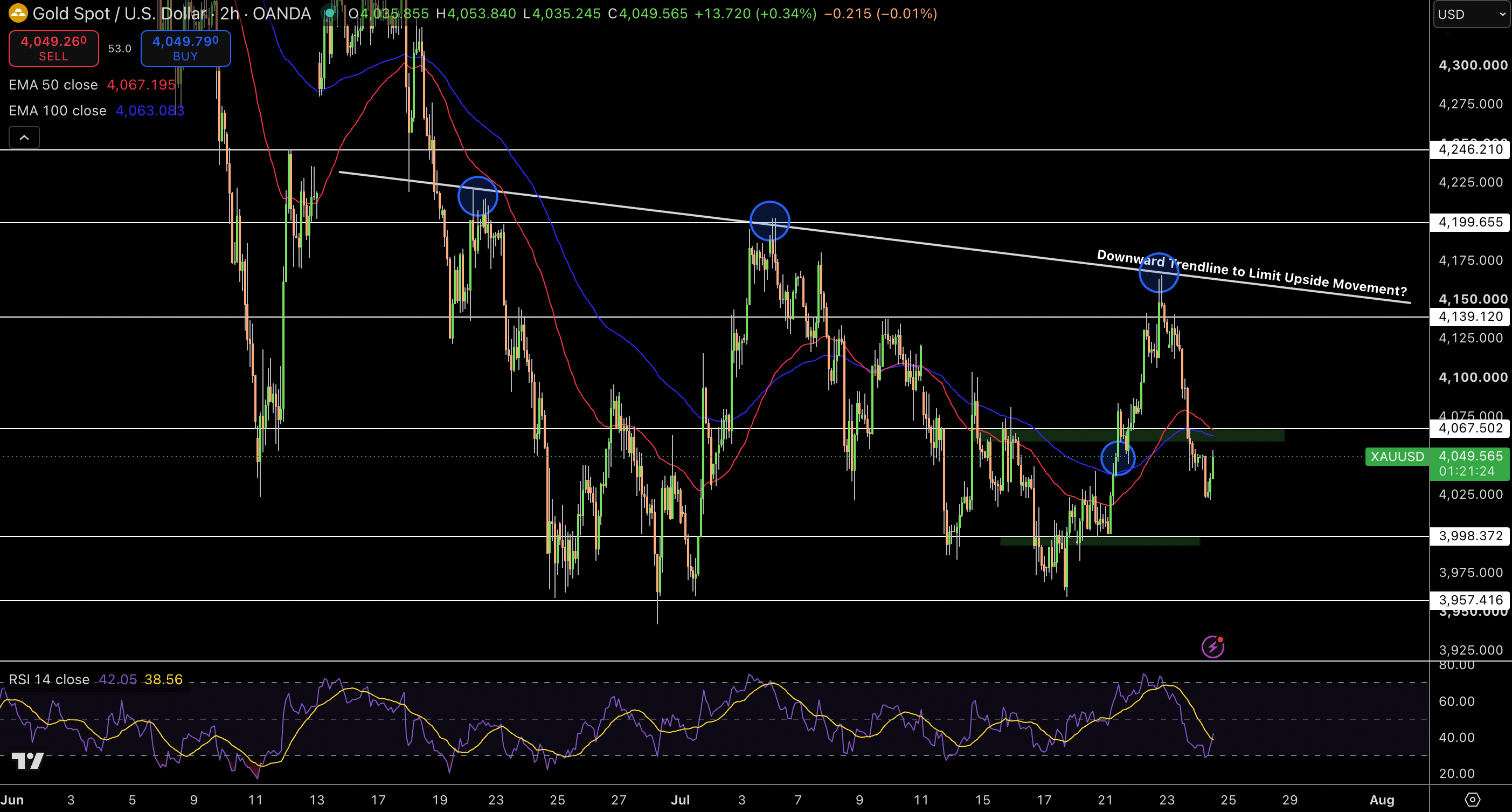Click the RSI value 42.05
Image resolution: width=1512 pixels, height=812 pixels.
(x=117, y=679)
